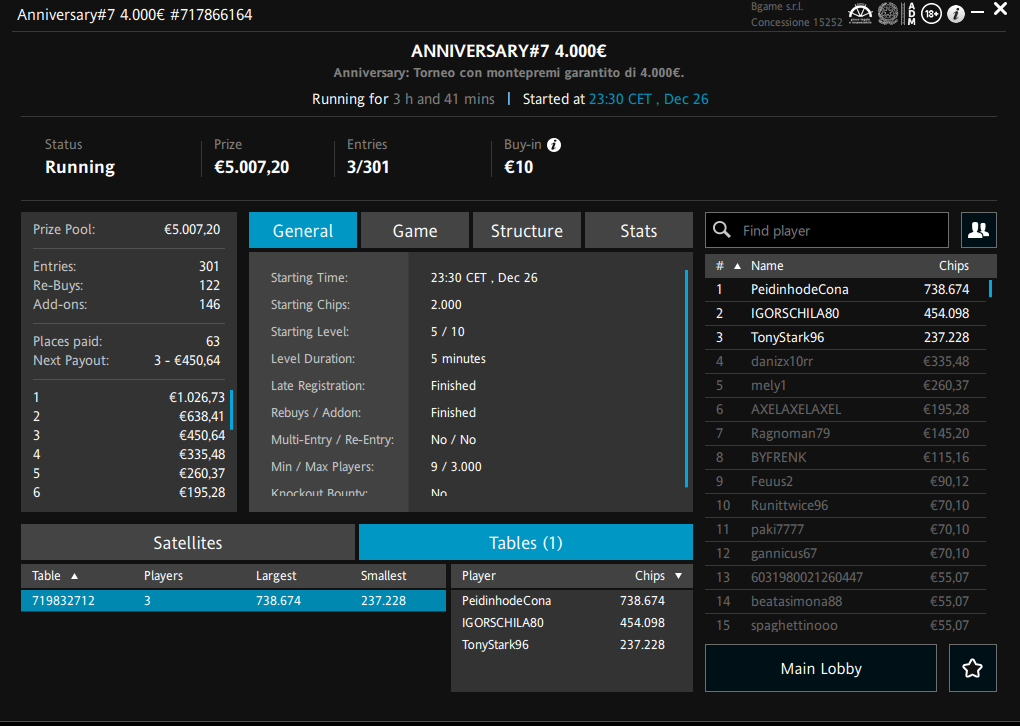Click the Add-ons count 146

209,304
